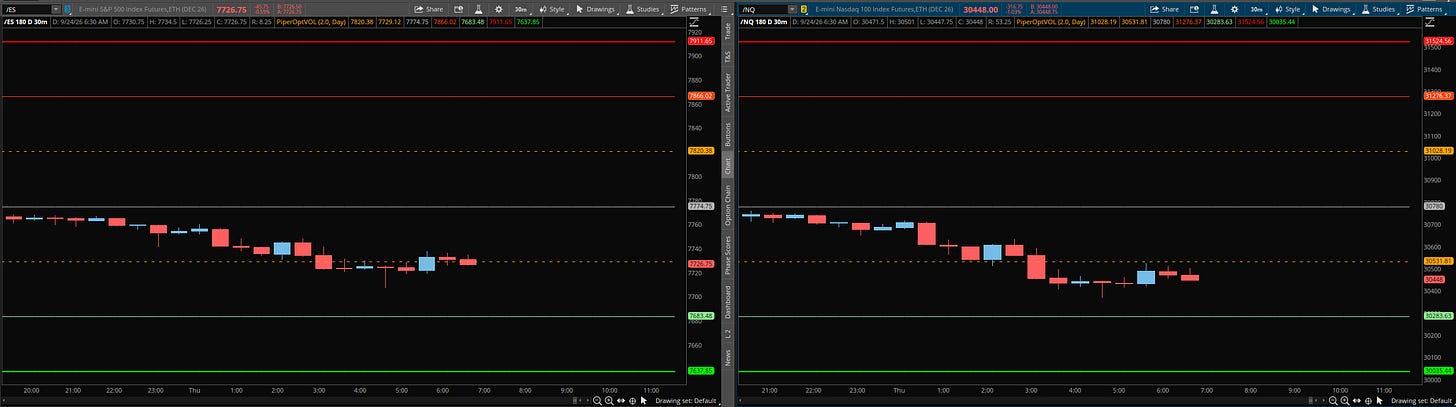Screen dimensions: 1456x407
Task: Click the yellow link color marker beside /NQ
Action: click(x=805, y=8)
